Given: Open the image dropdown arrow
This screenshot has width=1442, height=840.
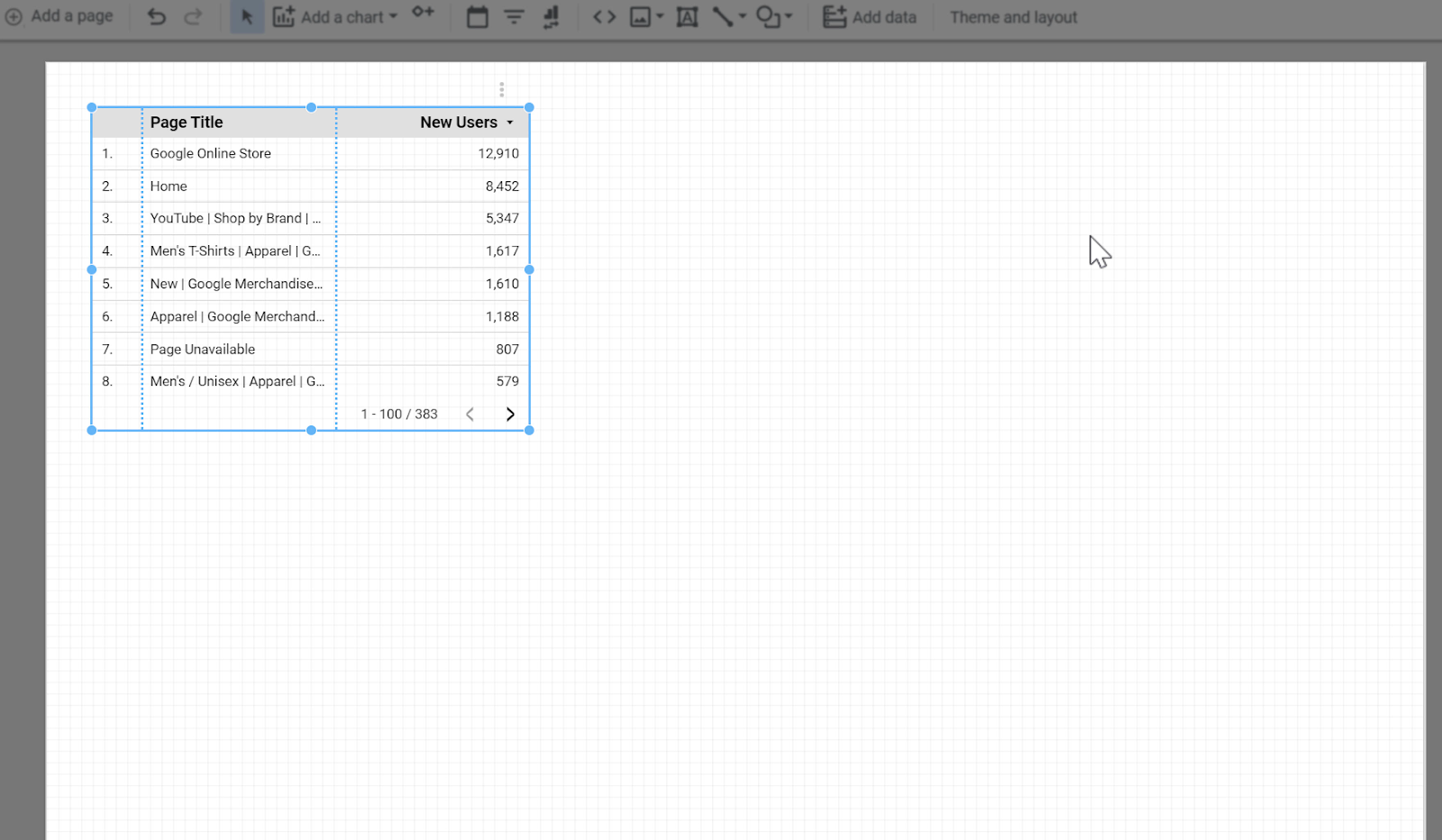Looking at the screenshot, I should 660,16.
